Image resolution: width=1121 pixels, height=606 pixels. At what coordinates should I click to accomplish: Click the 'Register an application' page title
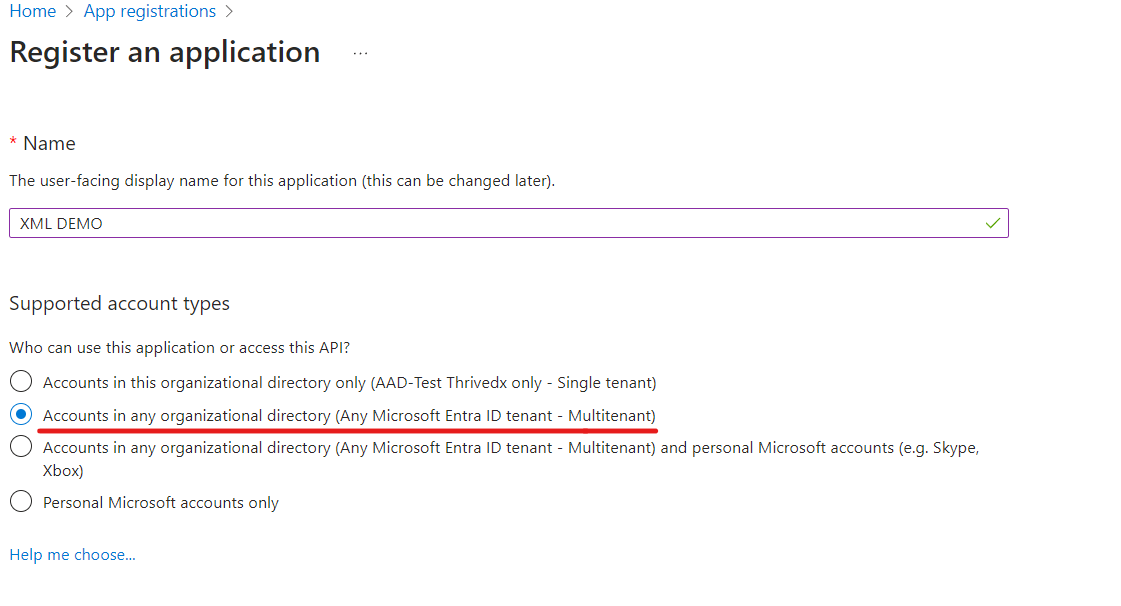164,53
